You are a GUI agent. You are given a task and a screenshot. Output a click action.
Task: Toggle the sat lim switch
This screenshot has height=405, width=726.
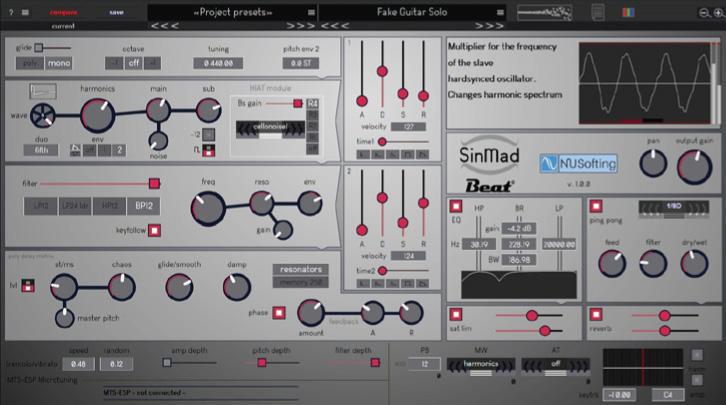(456, 315)
